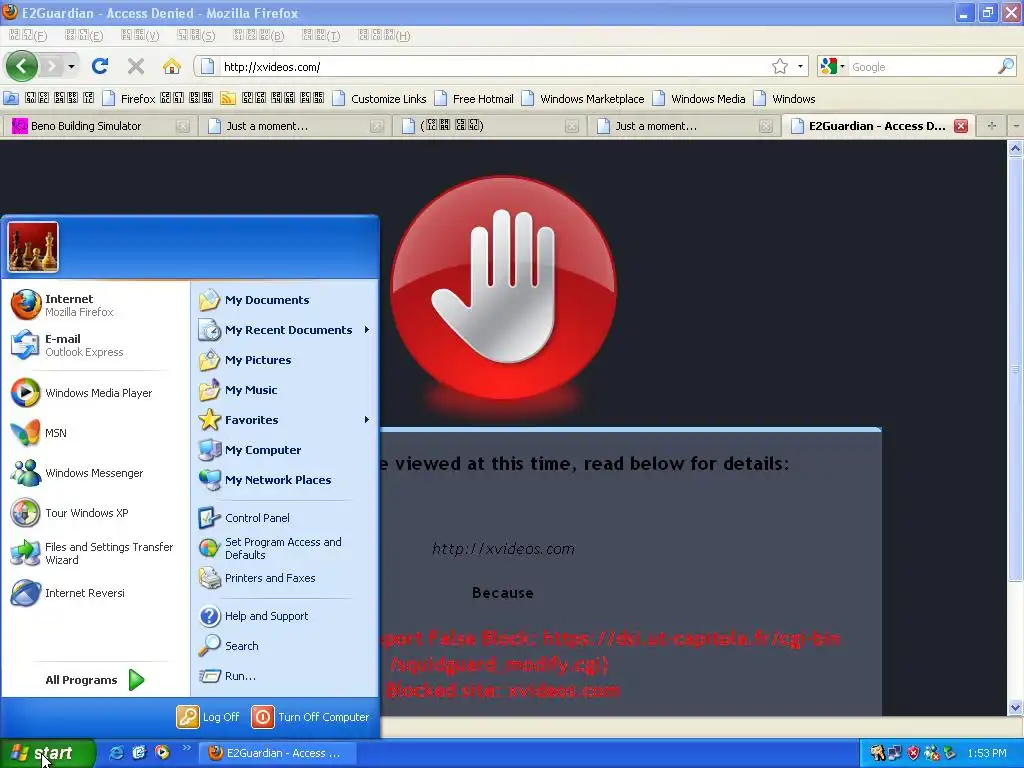Expand All Programs
This screenshot has height=768, width=1024.
(95, 680)
